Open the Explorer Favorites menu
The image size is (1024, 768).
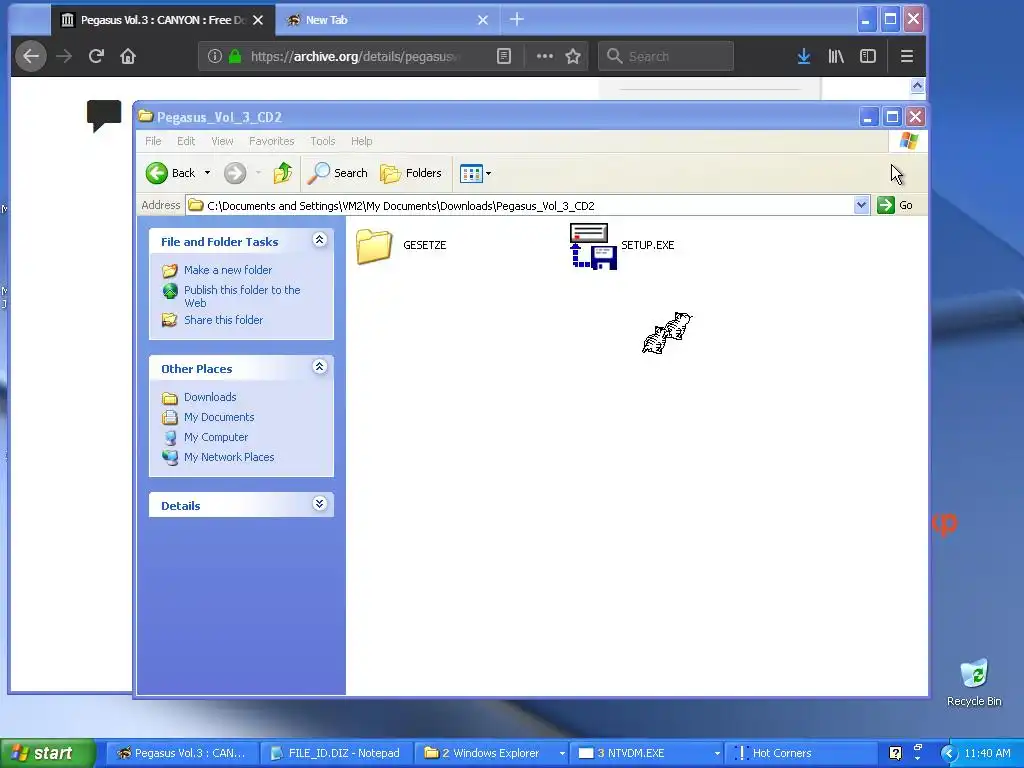[271, 141]
